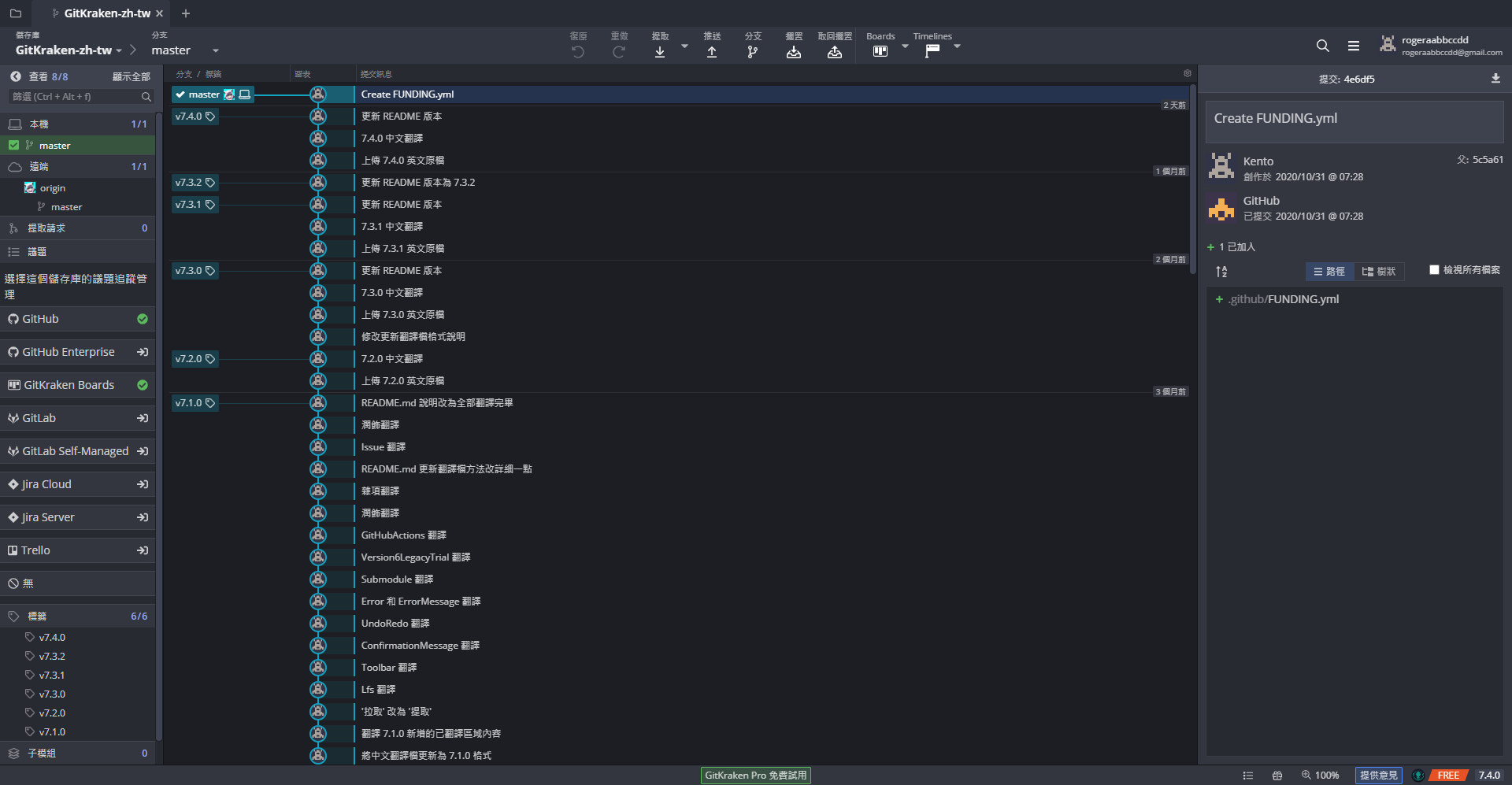Switch the file view to 路徑 (path)
The height and width of the screenshot is (785, 1512).
point(1329,272)
